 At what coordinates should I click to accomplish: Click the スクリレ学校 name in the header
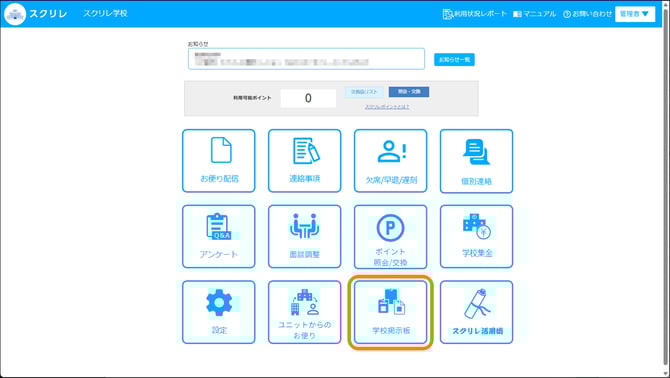105,13
